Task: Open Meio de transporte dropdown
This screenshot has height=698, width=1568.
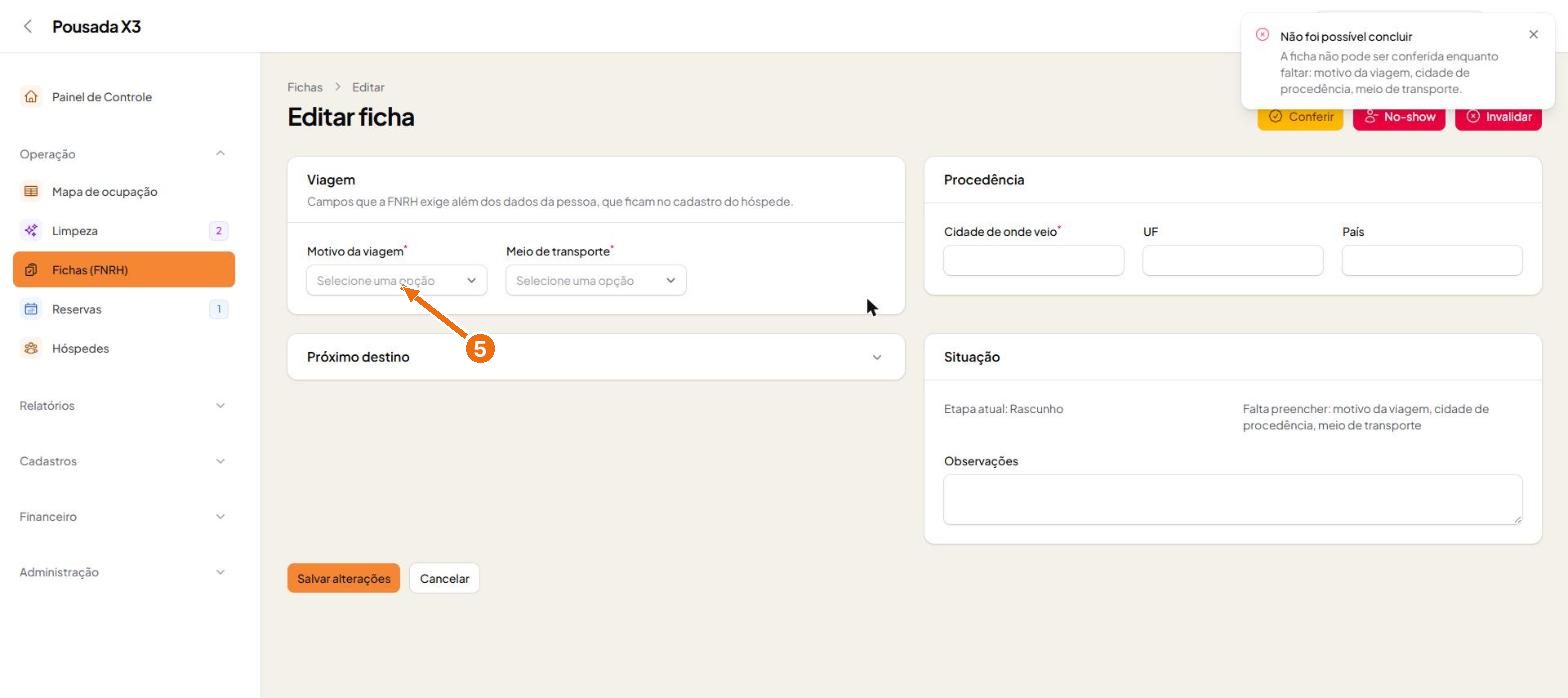Action: 596,280
